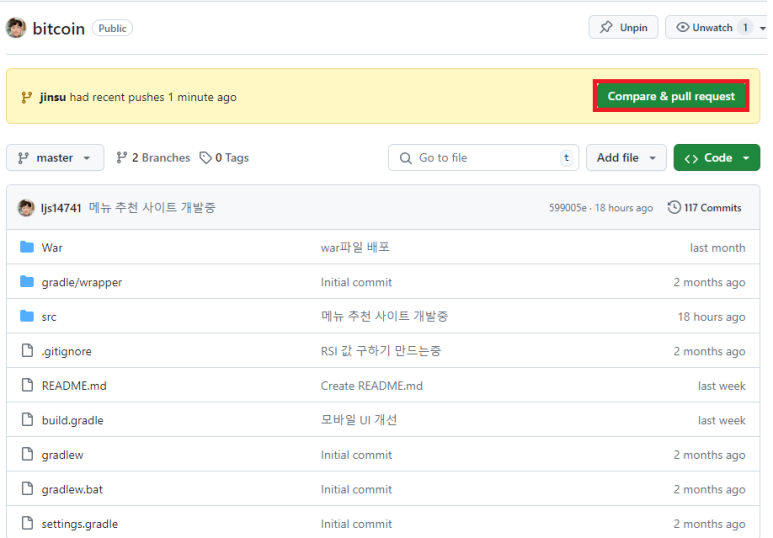Open the green Code dropdown button

coord(717,158)
